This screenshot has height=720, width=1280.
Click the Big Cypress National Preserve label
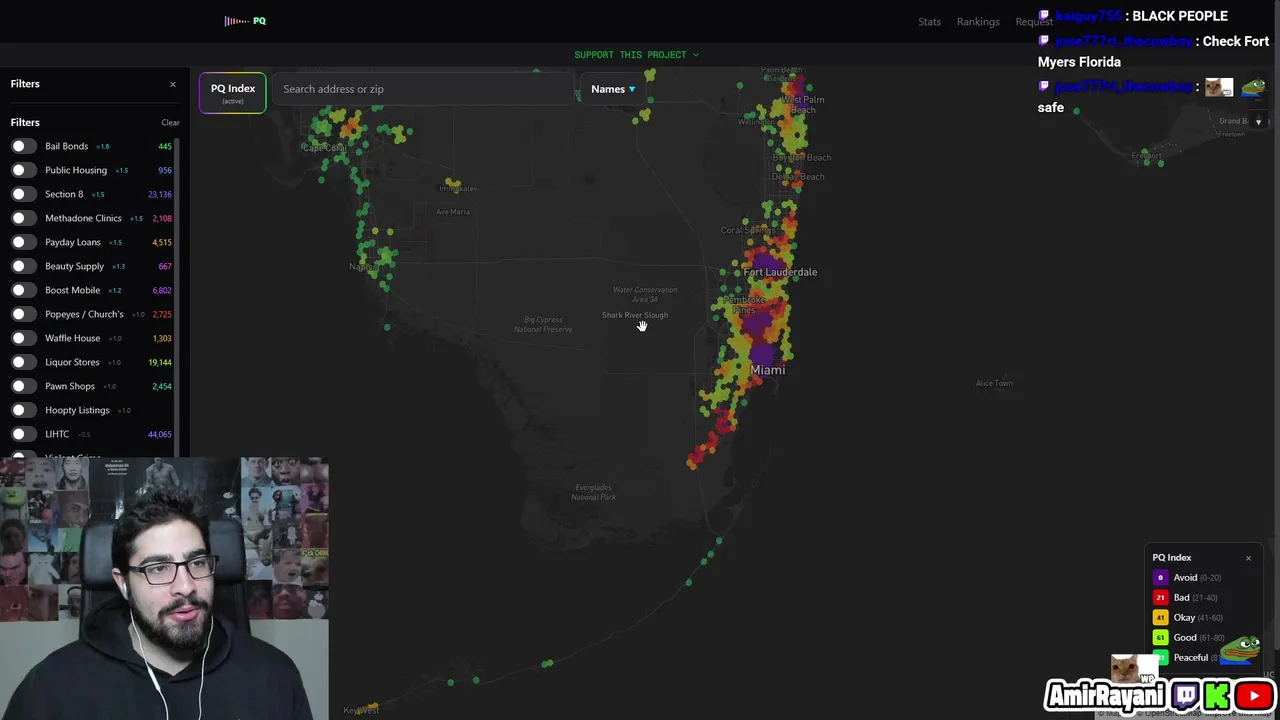click(543, 324)
